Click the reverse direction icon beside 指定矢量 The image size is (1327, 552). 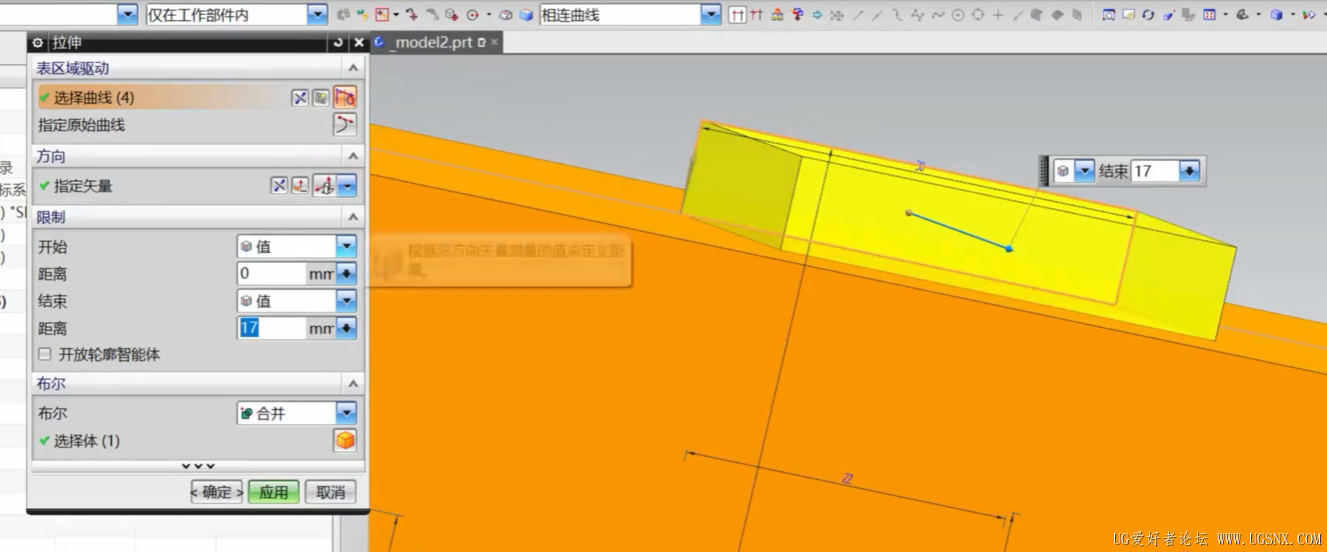click(x=279, y=186)
